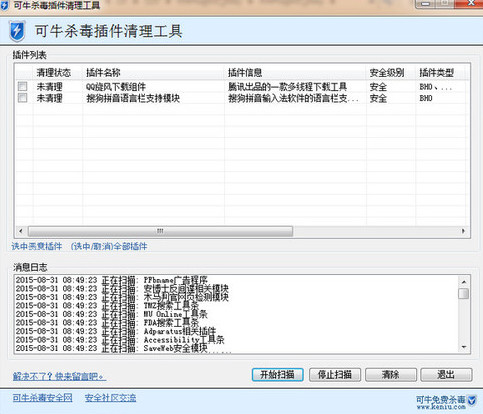Click 未清理 status of 搜狗拼音 row
This screenshot has width=483, height=414.
pos(49,98)
